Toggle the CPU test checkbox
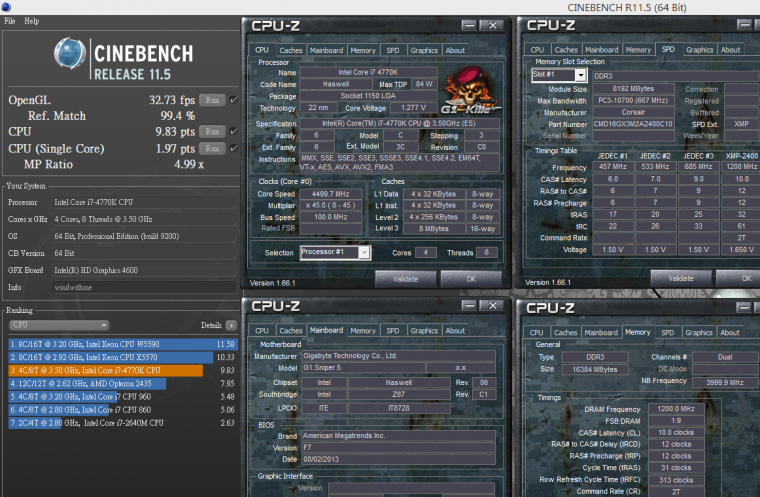Screen dimensions: 760x497 [x=234, y=131]
